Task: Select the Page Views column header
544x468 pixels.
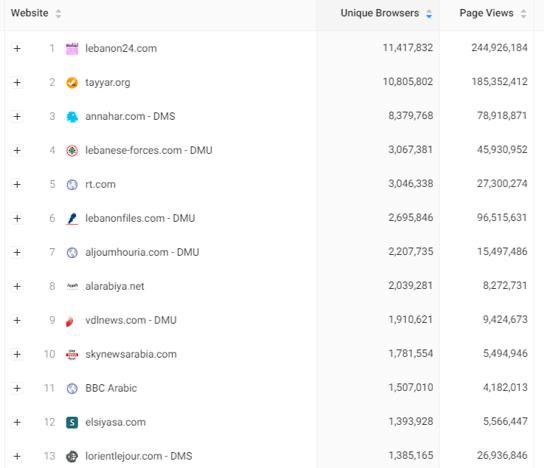Action: tap(486, 13)
